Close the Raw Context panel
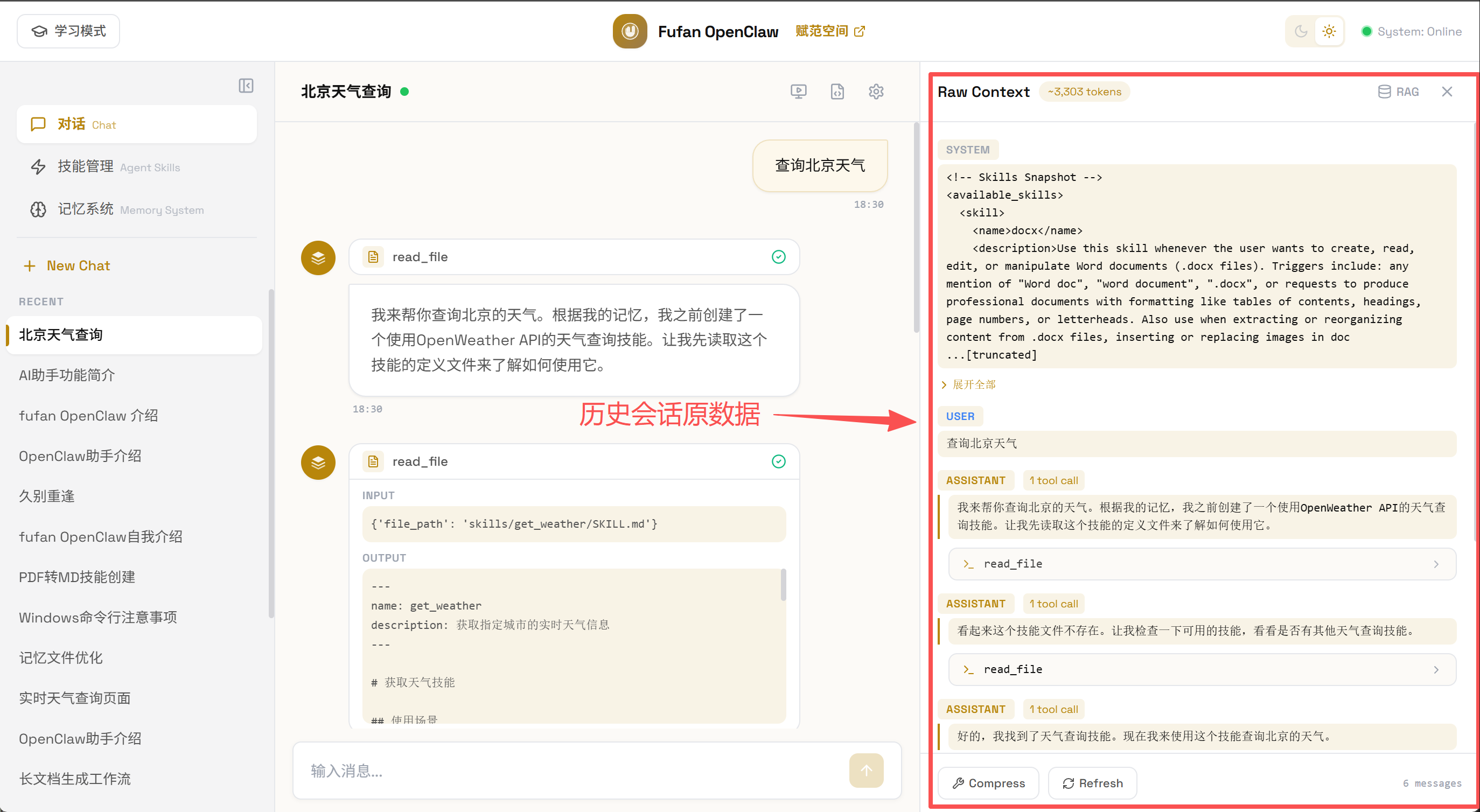 (1447, 92)
